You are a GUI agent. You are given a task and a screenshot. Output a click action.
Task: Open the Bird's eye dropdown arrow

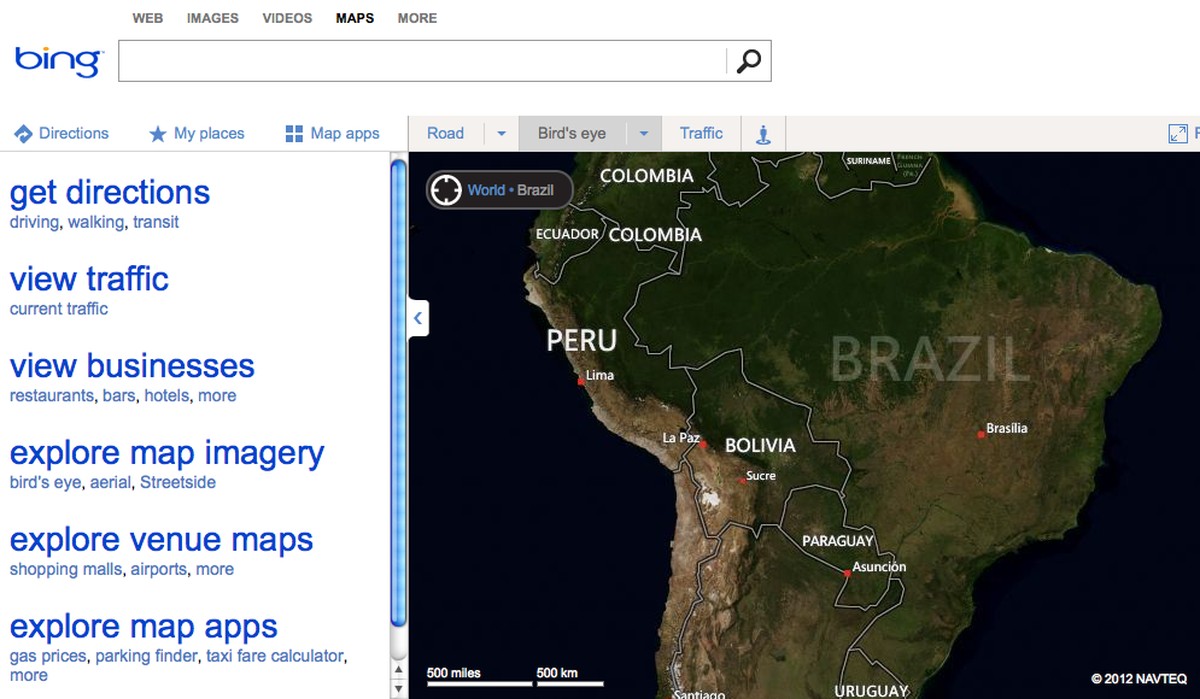pyautogui.click(x=644, y=133)
